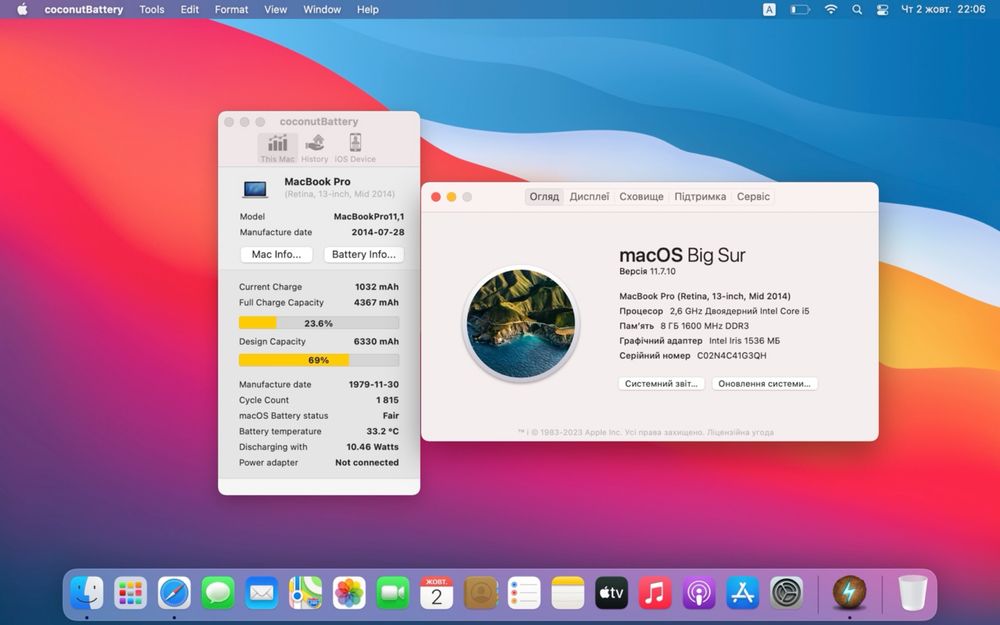Click the 23.6% charge progress bar
Screen dimensions: 1000x625
tap(319, 323)
